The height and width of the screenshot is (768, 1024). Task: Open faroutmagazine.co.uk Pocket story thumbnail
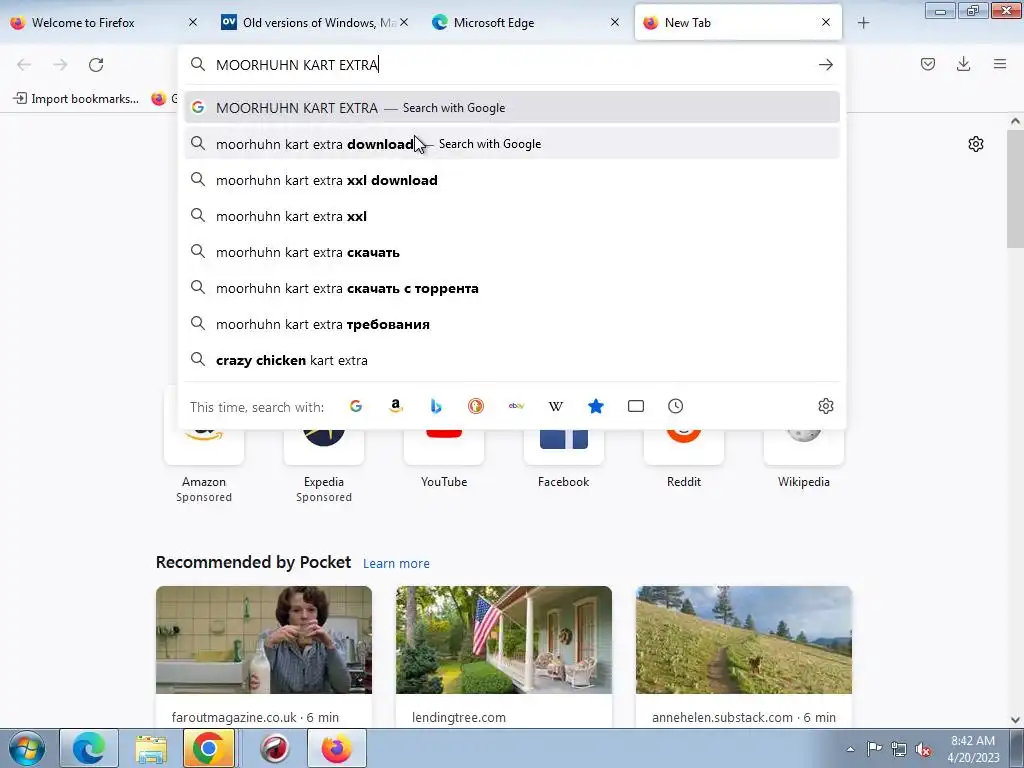264,640
